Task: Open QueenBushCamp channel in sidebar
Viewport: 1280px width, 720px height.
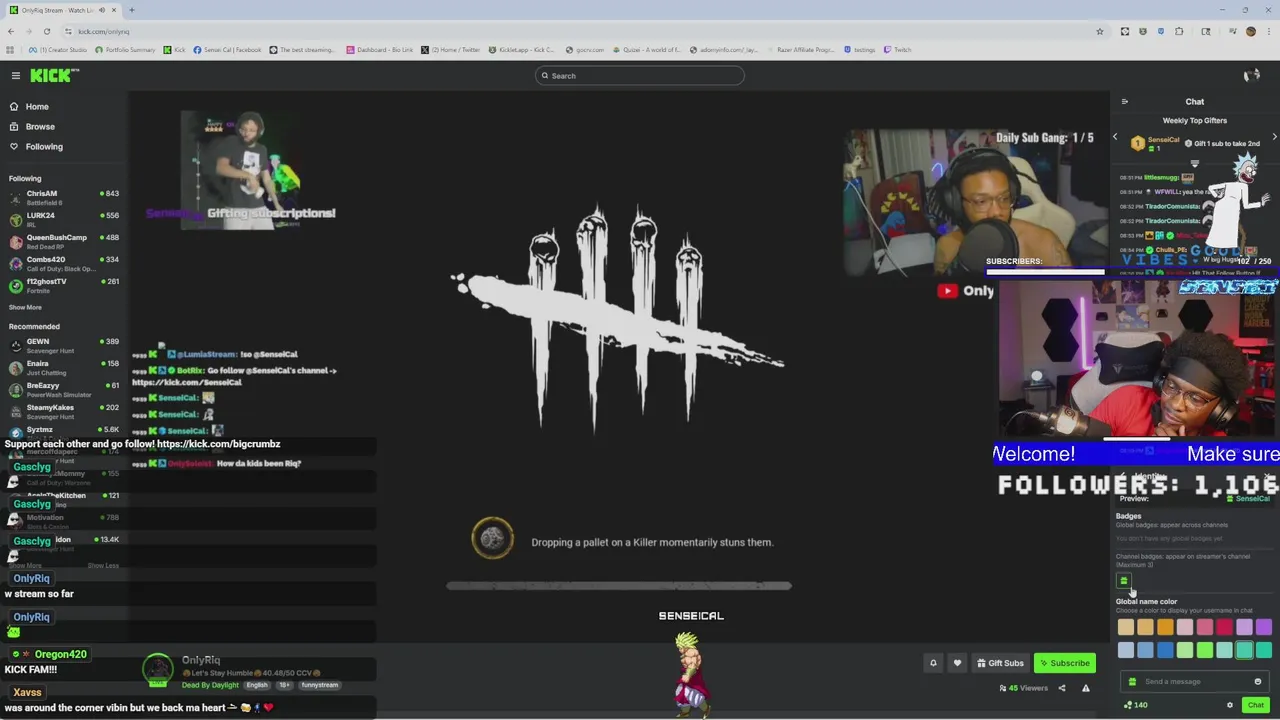Action: pyautogui.click(x=62, y=241)
